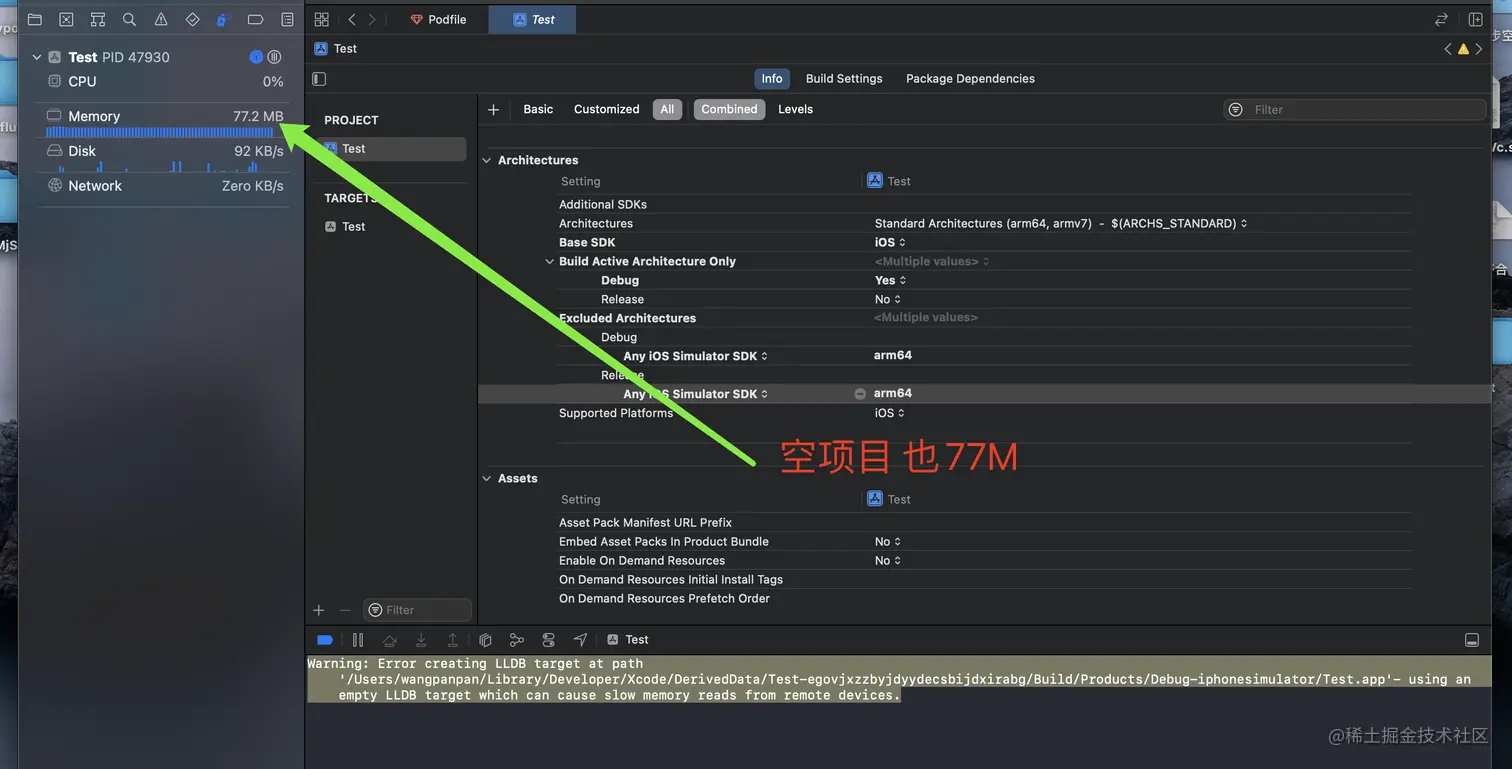Select the Debug navigator icon
Viewport: 1512px width, 769px height.
coord(224,19)
